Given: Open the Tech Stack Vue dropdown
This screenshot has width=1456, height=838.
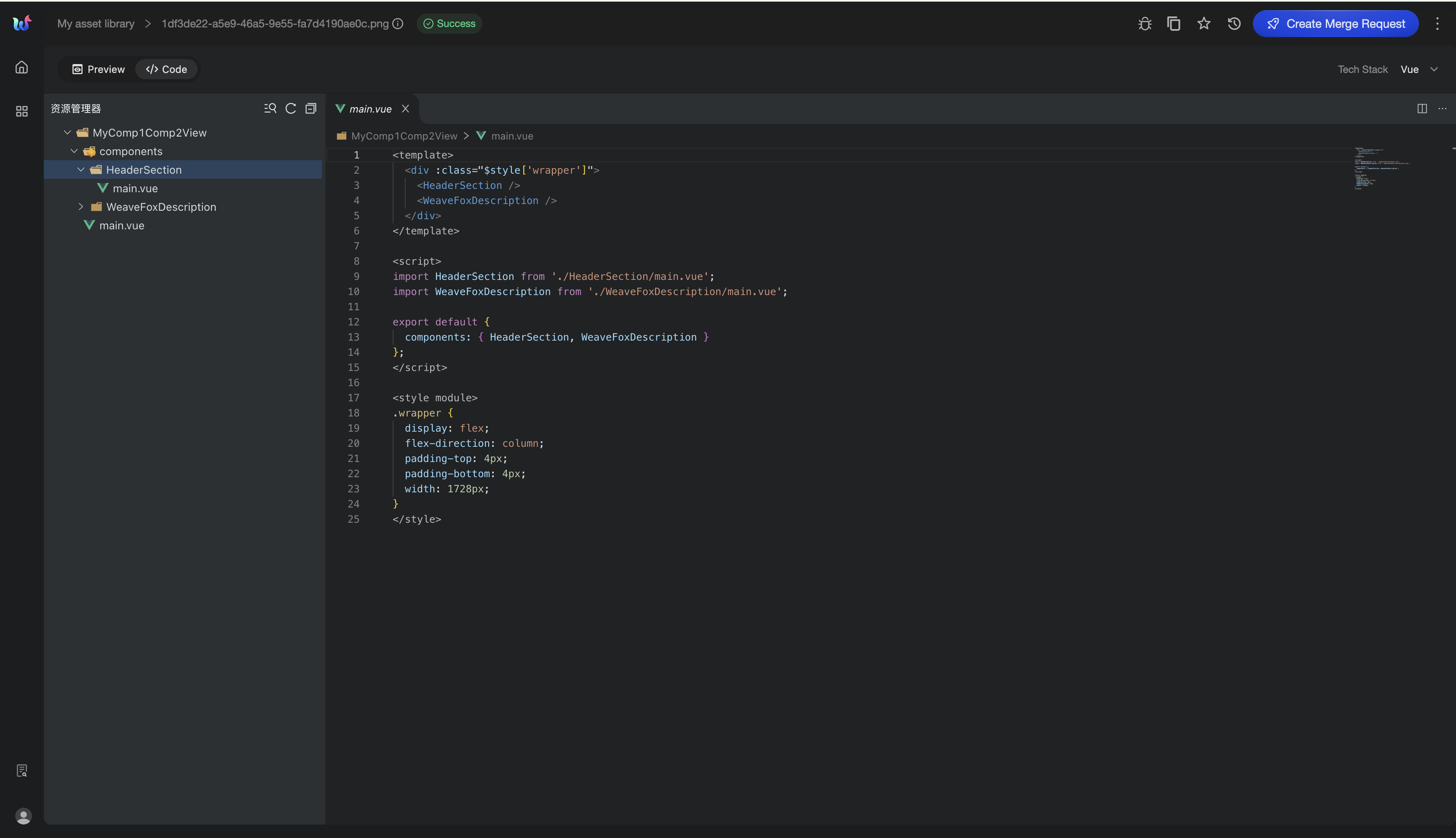Looking at the screenshot, I should coord(1418,69).
